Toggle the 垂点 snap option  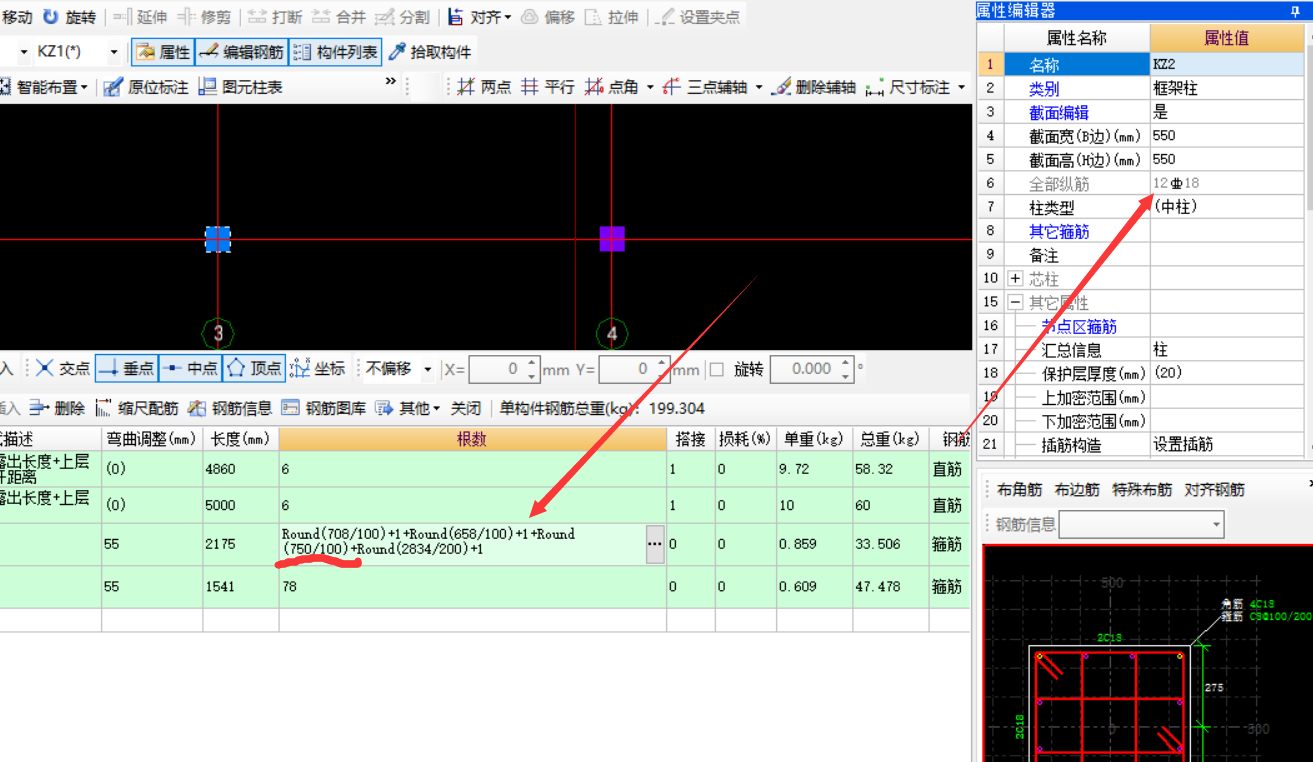tap(127, 369)
